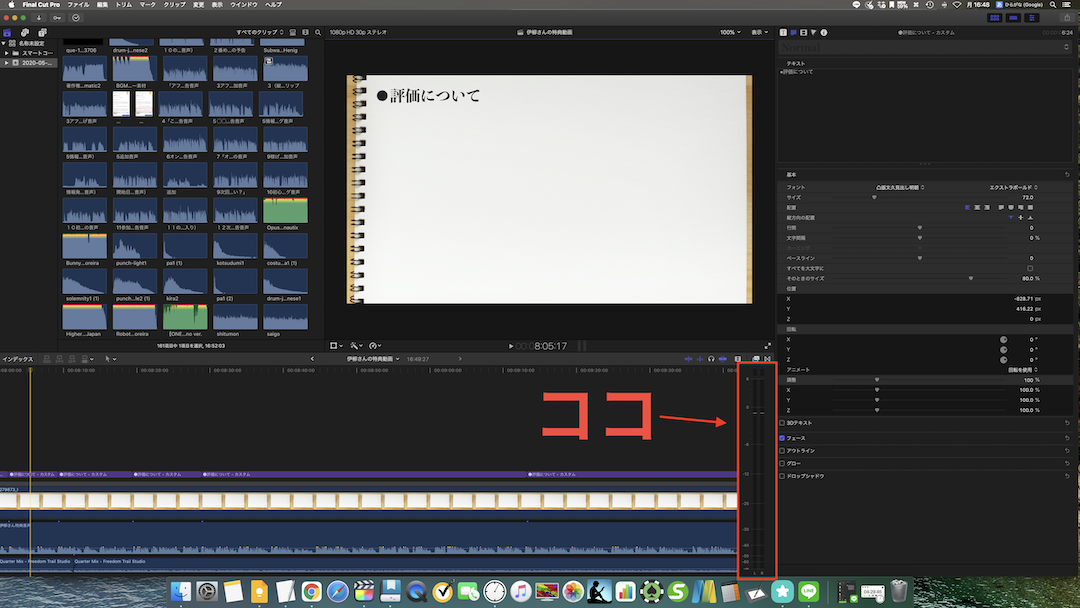The image size is (1080, 608).
Task: Enable the ドロップシャドウ checkbox
Action: 782,476
